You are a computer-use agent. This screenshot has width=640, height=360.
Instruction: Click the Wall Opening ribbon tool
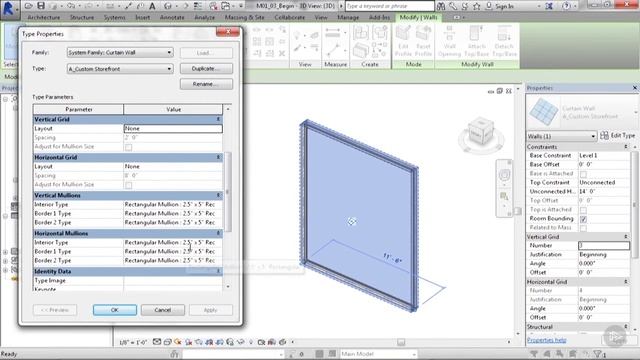click(x=449, y=41)
